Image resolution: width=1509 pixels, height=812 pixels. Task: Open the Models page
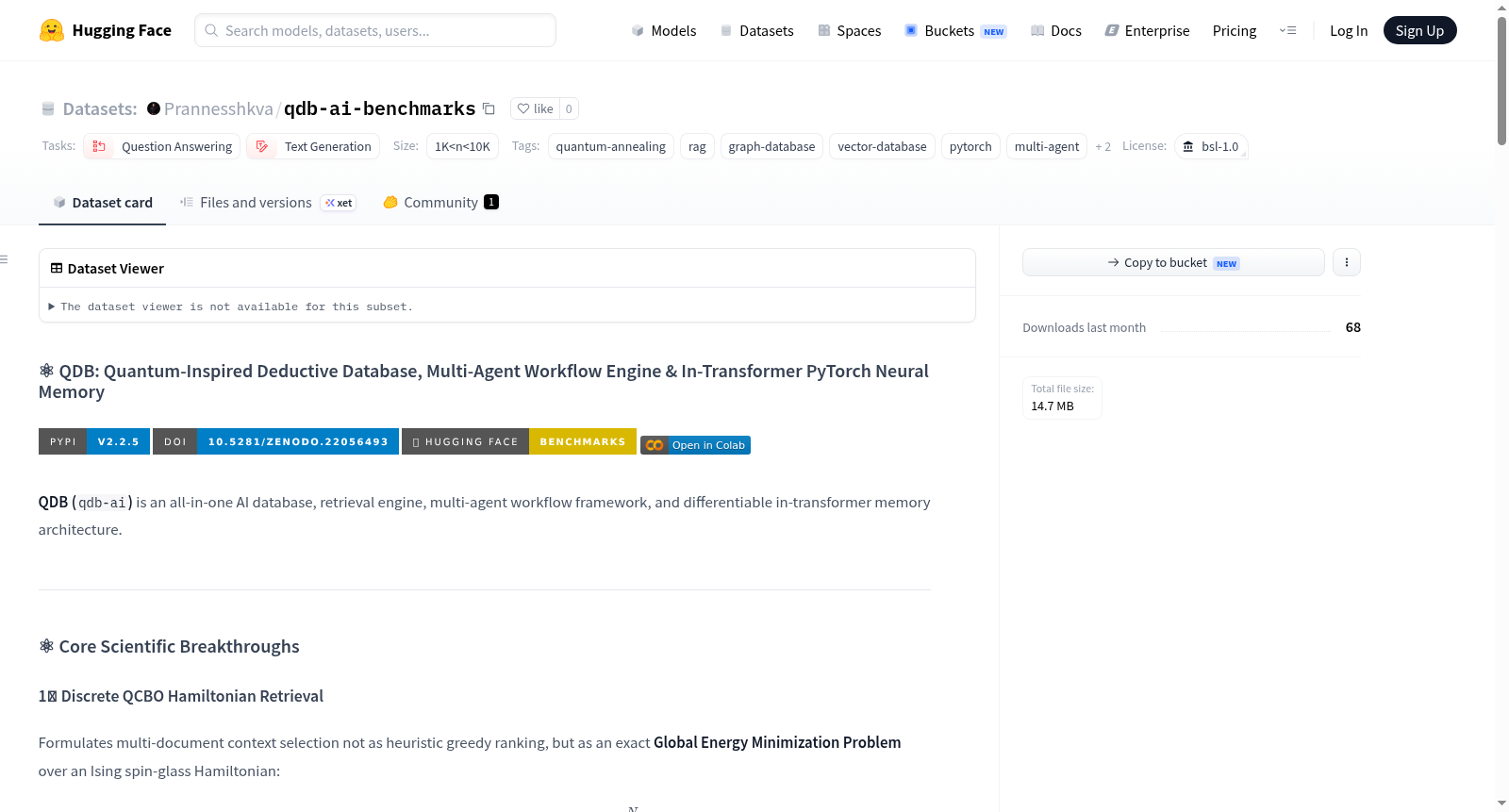(x=664, y=30)
